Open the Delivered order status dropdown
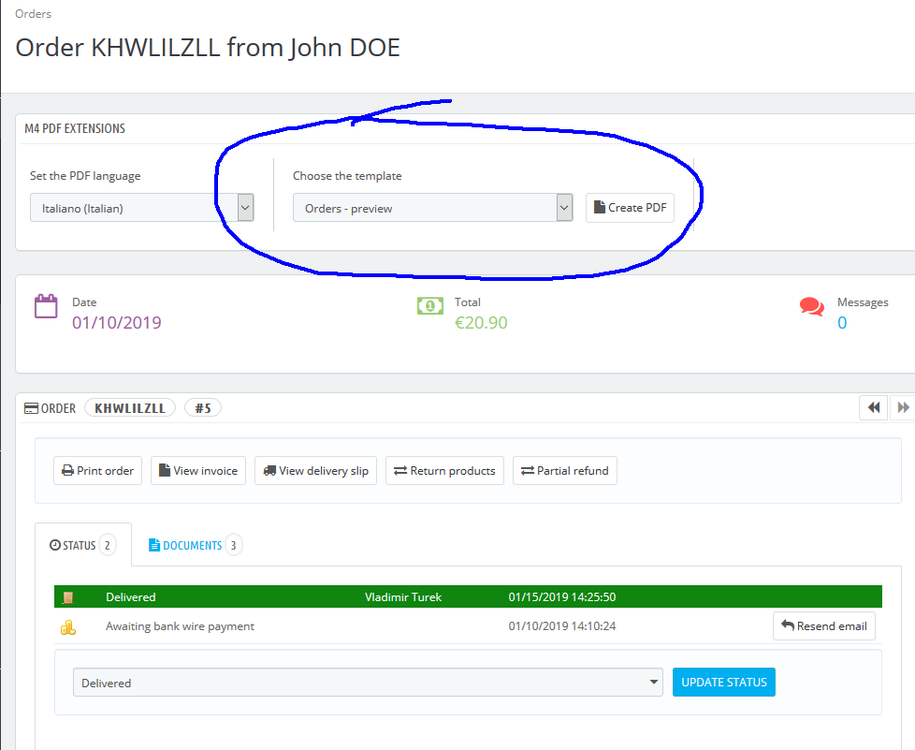 click(368, 682)
